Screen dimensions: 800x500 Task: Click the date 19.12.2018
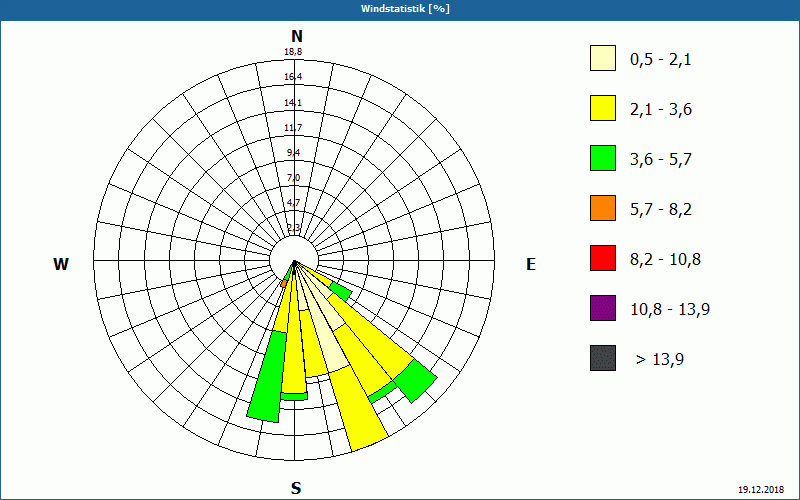761,489
